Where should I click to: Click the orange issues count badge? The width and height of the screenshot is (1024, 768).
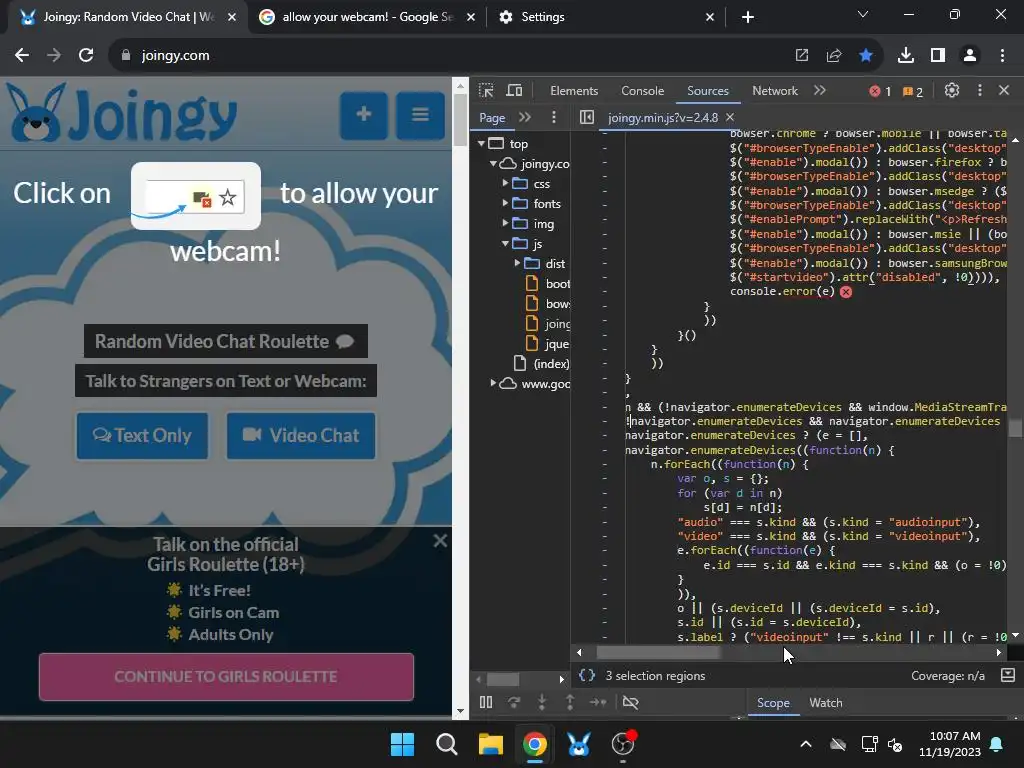[913, 91]
